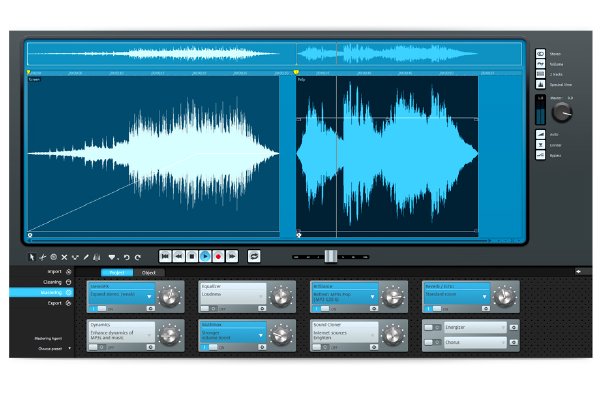Viewport: 600px width, 395px height.
Task: Open the marker triangle dropdown in toolbar
Action: click(x=112, y=257)
